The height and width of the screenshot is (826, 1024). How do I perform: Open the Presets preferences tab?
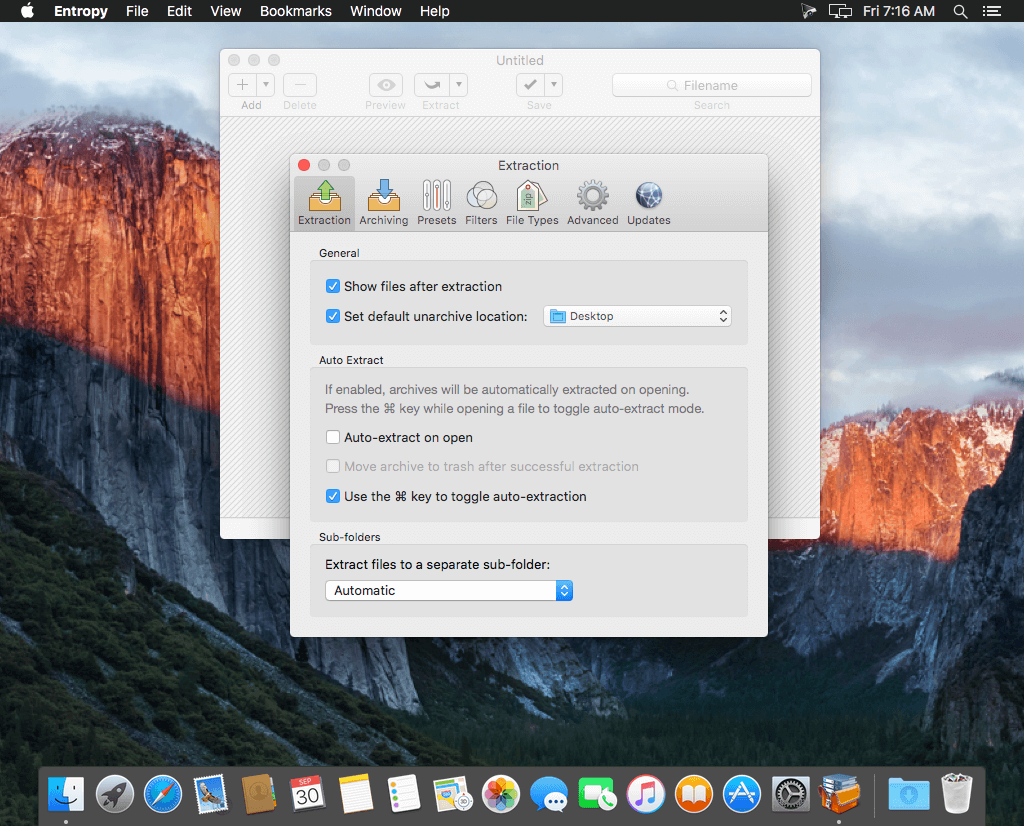[x=436, y=203]
